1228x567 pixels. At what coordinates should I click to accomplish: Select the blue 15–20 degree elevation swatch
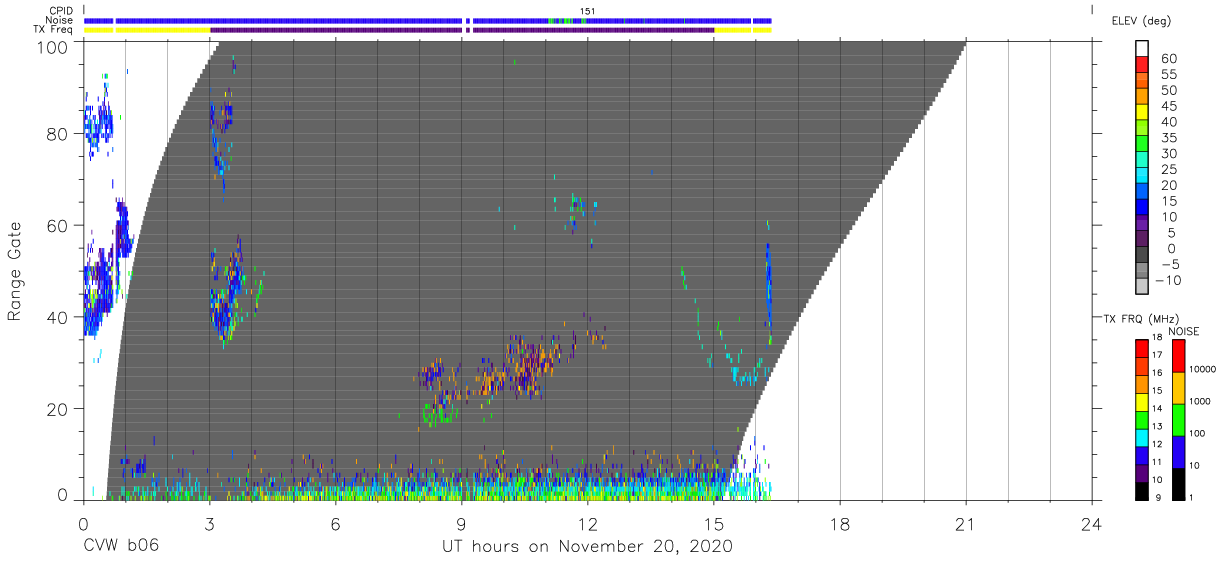coord(1142,193)
